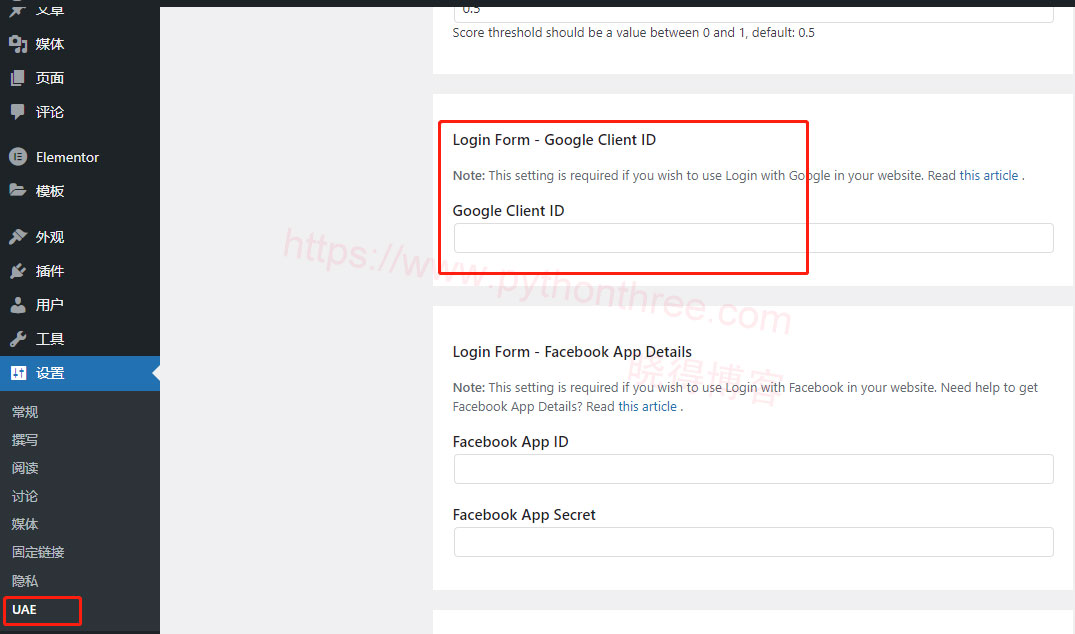This screenshot has height=634, width=1075.
Task: Open Pages via the 页面 icon
Action: [x=18, y=78]
